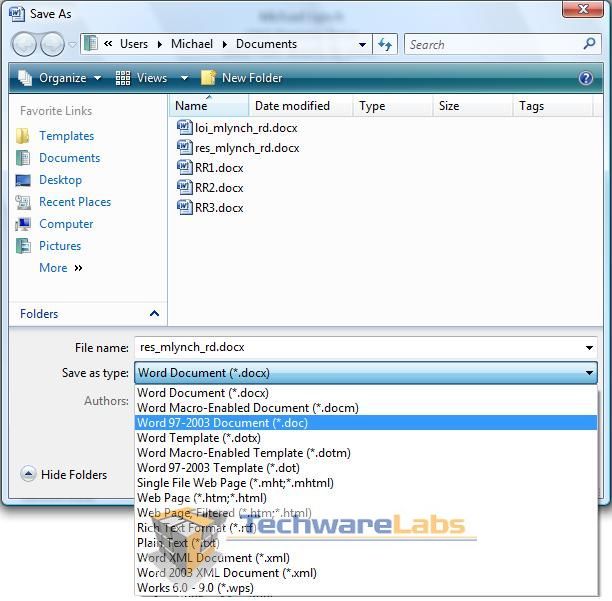Click the Computer icon in sidebar
This screenshot has width=612, height=601.
(x=23, y=224)
